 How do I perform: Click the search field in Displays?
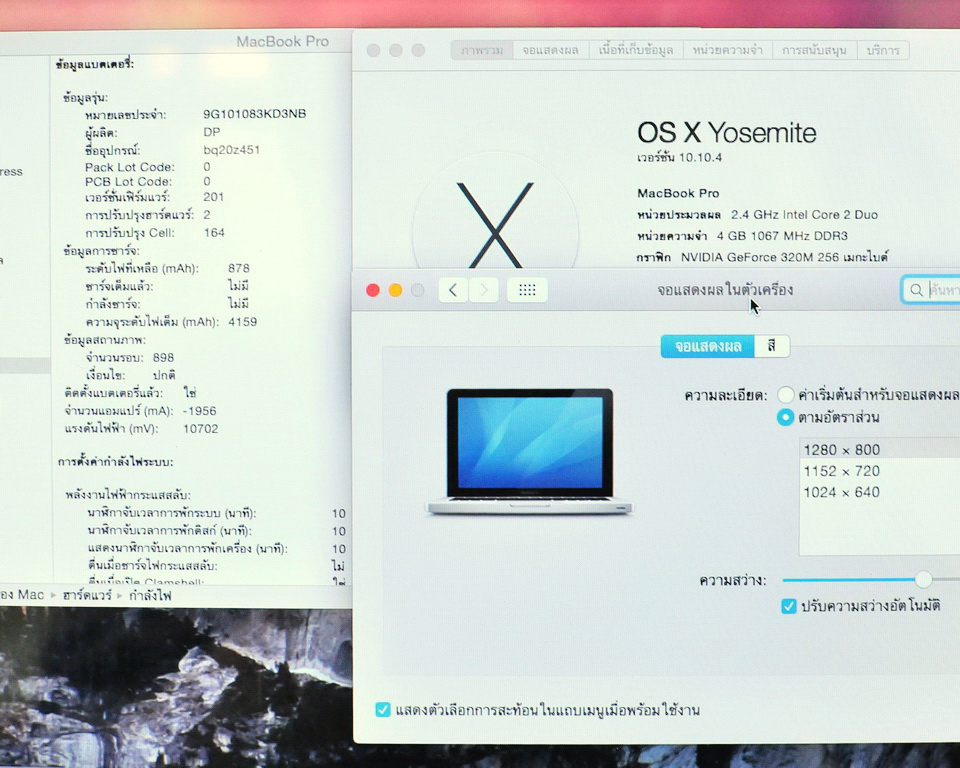click(931, 290)
